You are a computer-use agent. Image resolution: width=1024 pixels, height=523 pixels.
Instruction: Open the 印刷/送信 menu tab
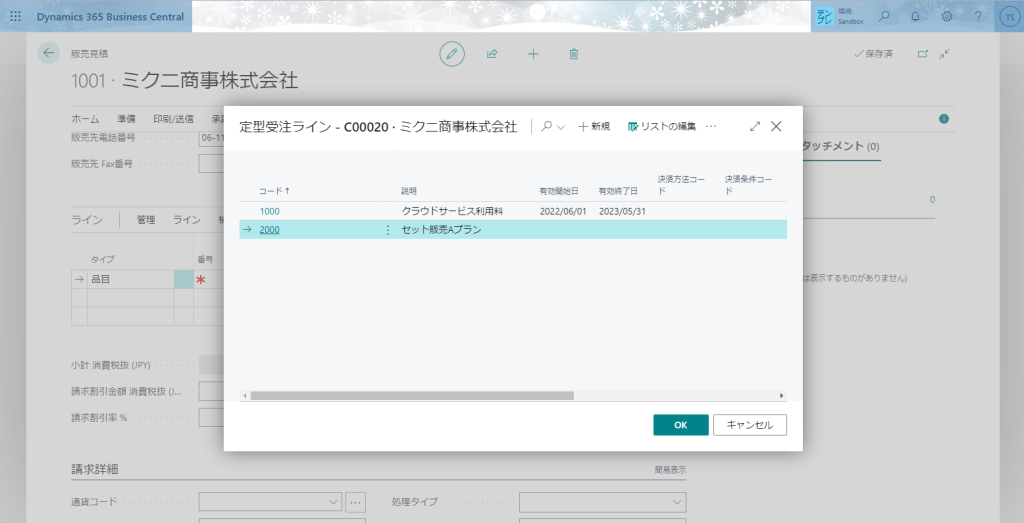tap(173, 119)
